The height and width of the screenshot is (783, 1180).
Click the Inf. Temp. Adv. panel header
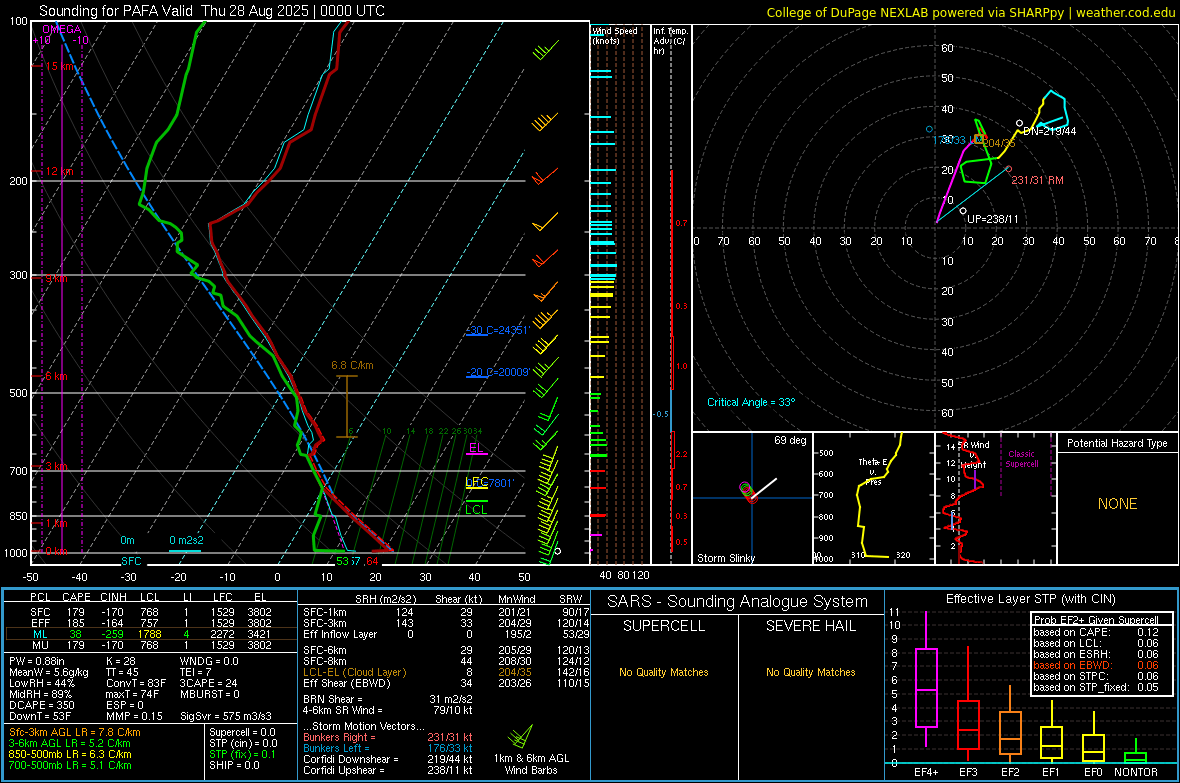coord(670,41)
